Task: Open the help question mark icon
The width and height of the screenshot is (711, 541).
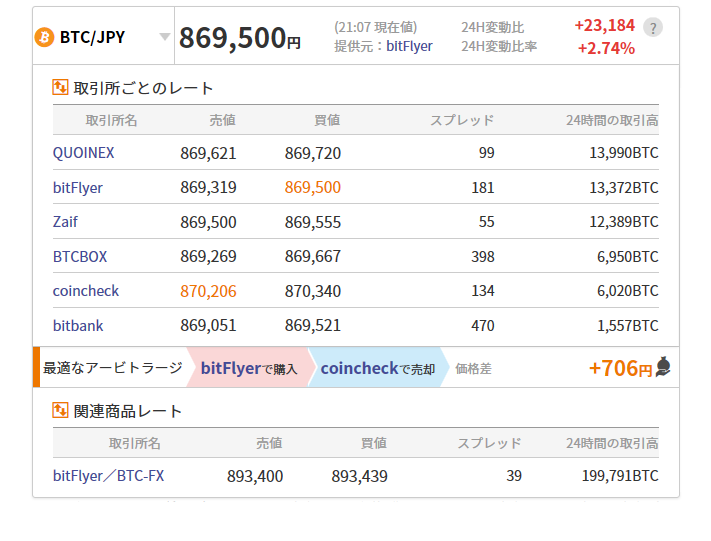Action: [653, 28]
